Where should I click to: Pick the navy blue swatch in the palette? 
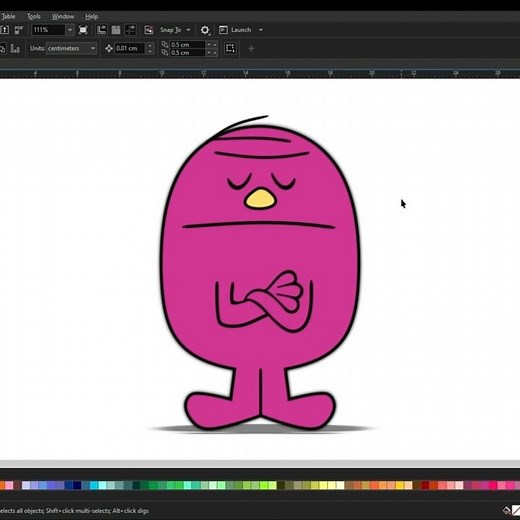(77, 485)
